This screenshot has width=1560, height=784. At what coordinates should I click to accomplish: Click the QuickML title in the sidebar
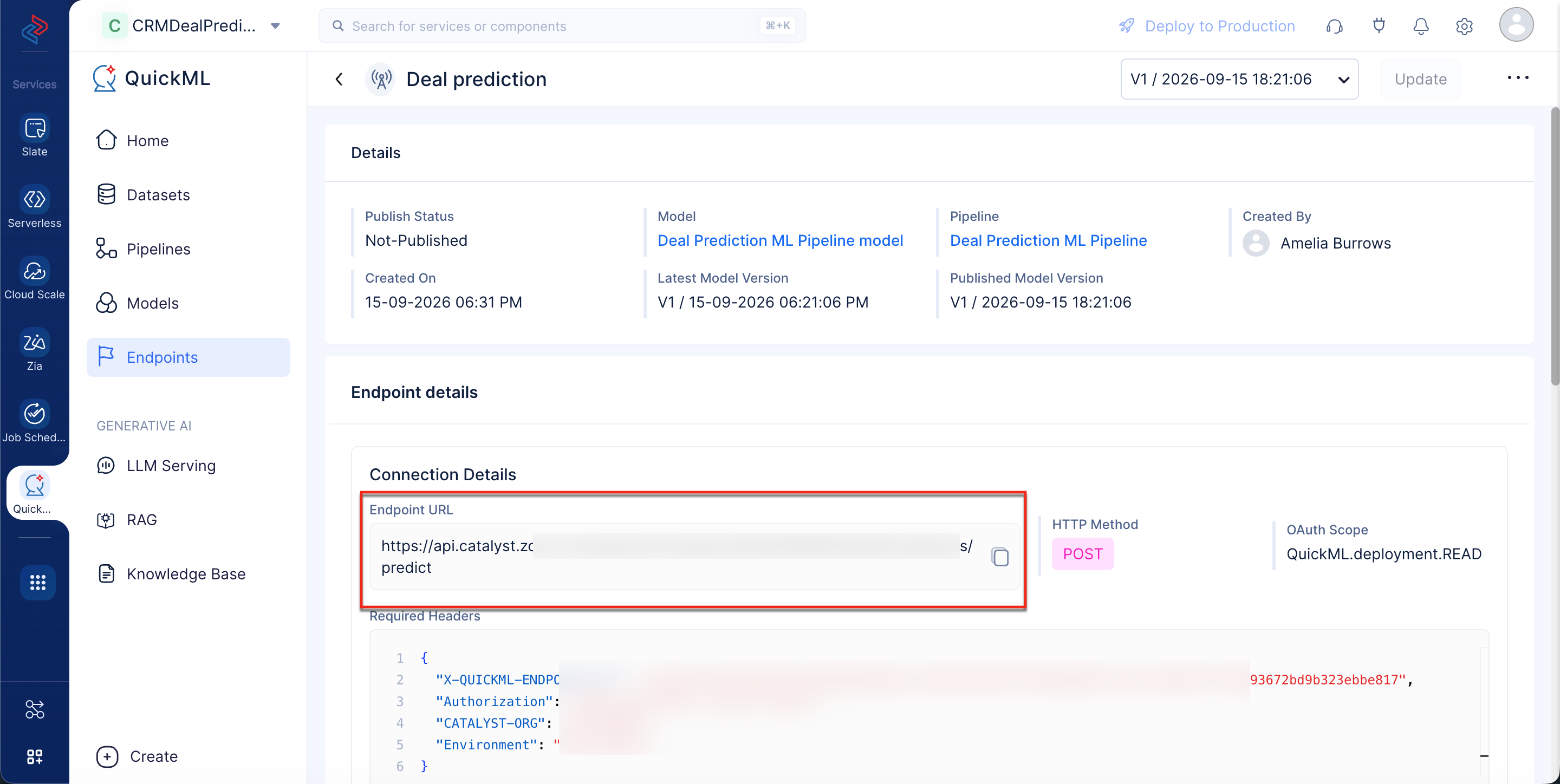[x=167, y=78]
